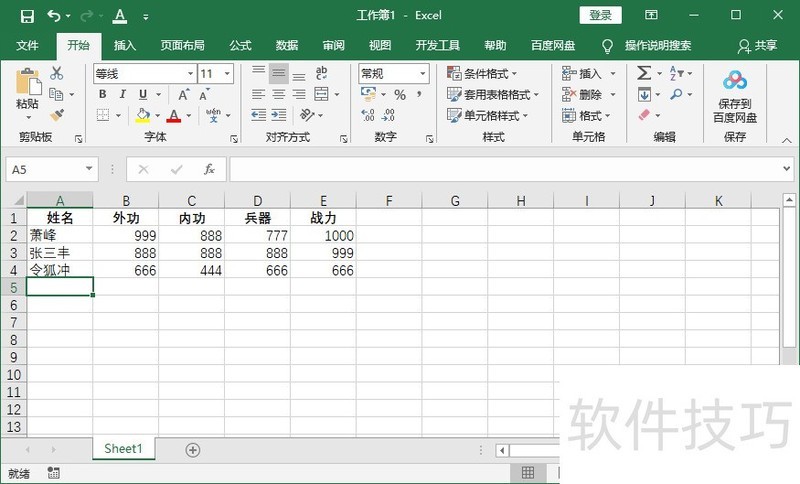Open the number format 常规 dropdown
This screenshot has height=484, width=800.
coord(422,74)
